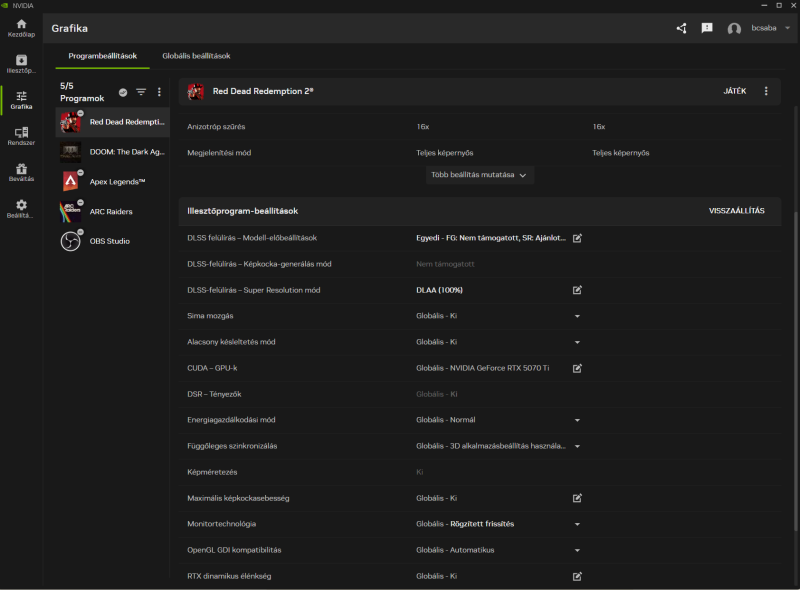Open the Beváltás gift redeem section
The height and width of the screenshot is (590, 800).
pyautogui.click(x=21, y=173)
